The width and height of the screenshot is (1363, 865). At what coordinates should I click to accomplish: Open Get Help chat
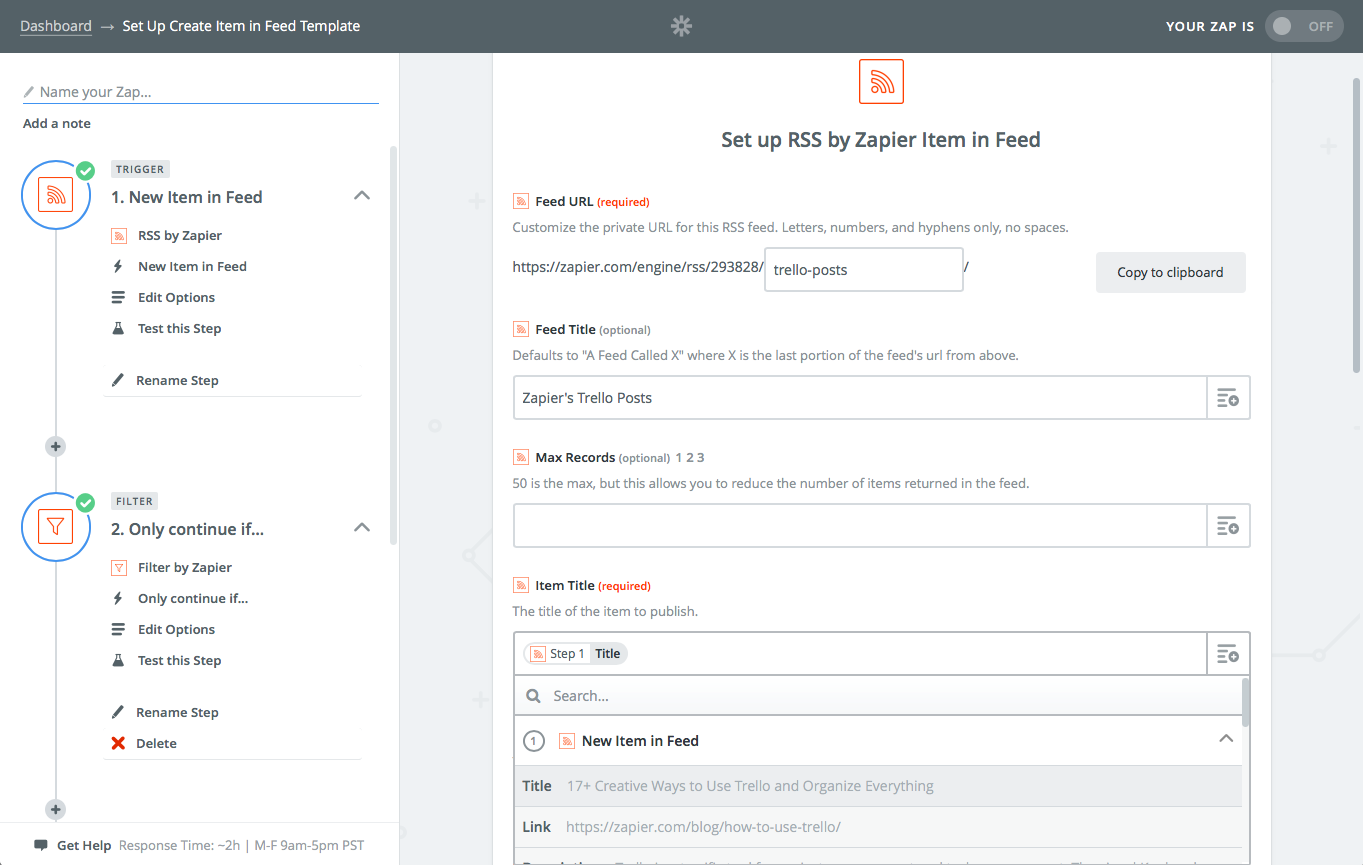84,845
